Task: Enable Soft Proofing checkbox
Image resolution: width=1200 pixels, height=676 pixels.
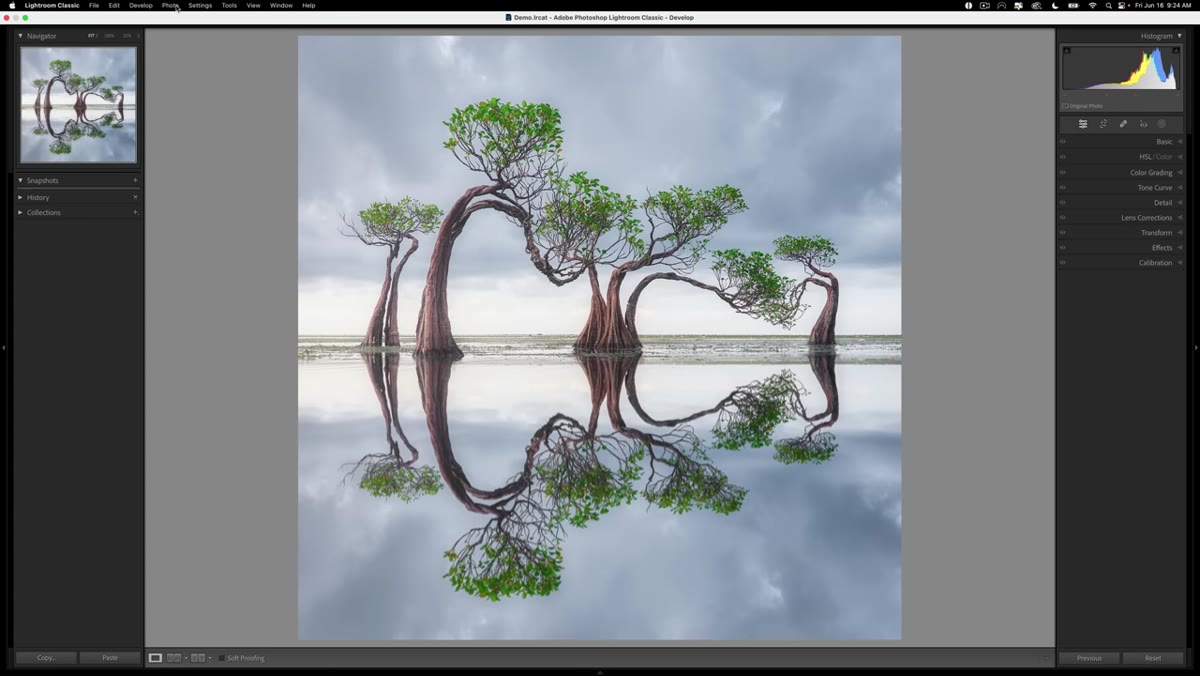Action: click(222, 658)
